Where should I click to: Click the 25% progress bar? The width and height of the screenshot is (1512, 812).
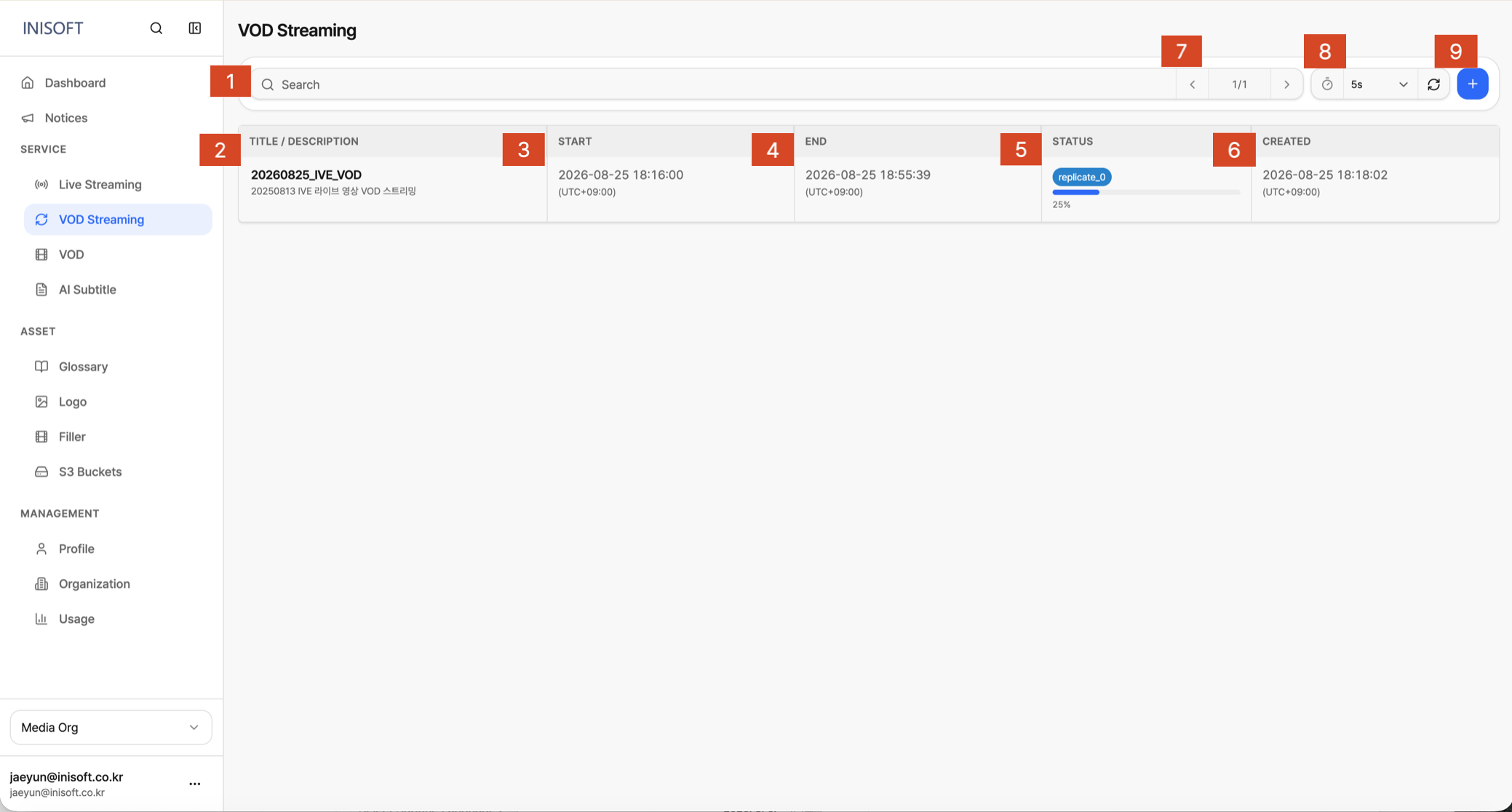[1146, 193]
